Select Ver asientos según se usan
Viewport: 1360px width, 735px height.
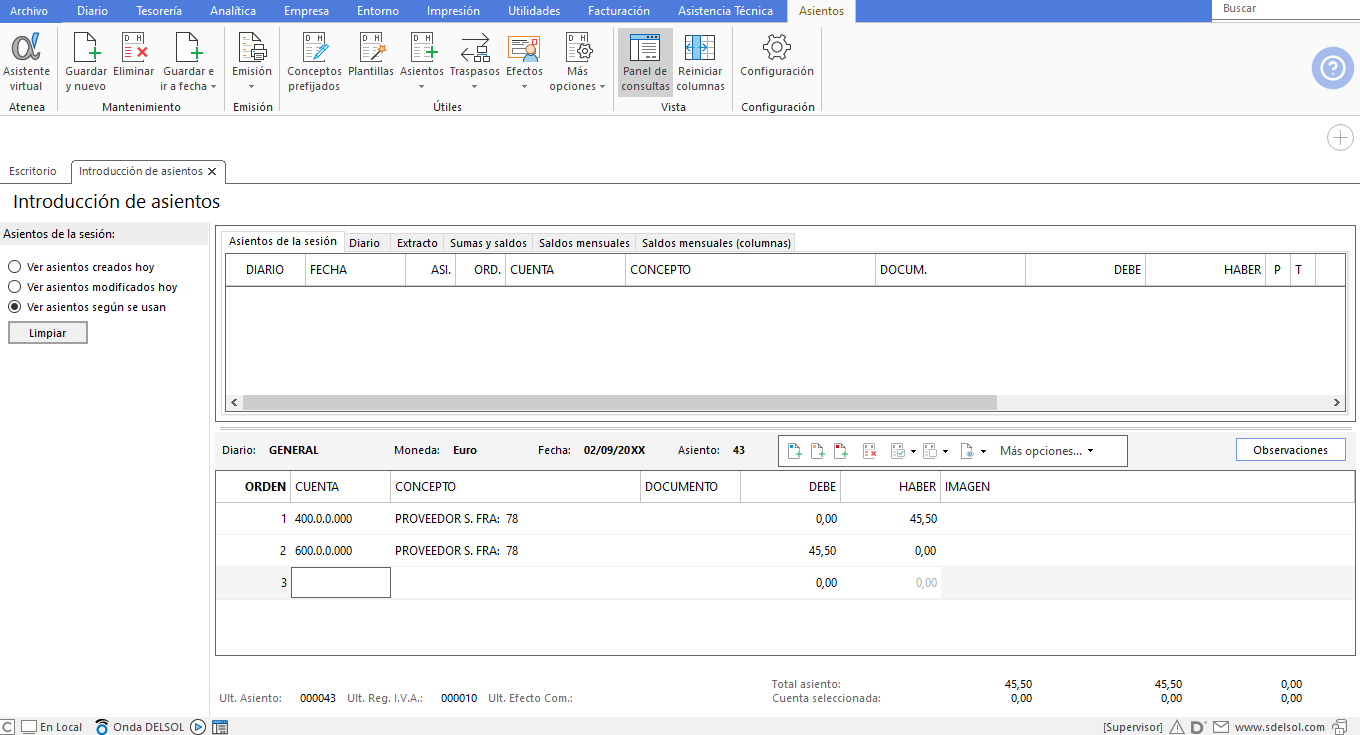tap(87, 307)
